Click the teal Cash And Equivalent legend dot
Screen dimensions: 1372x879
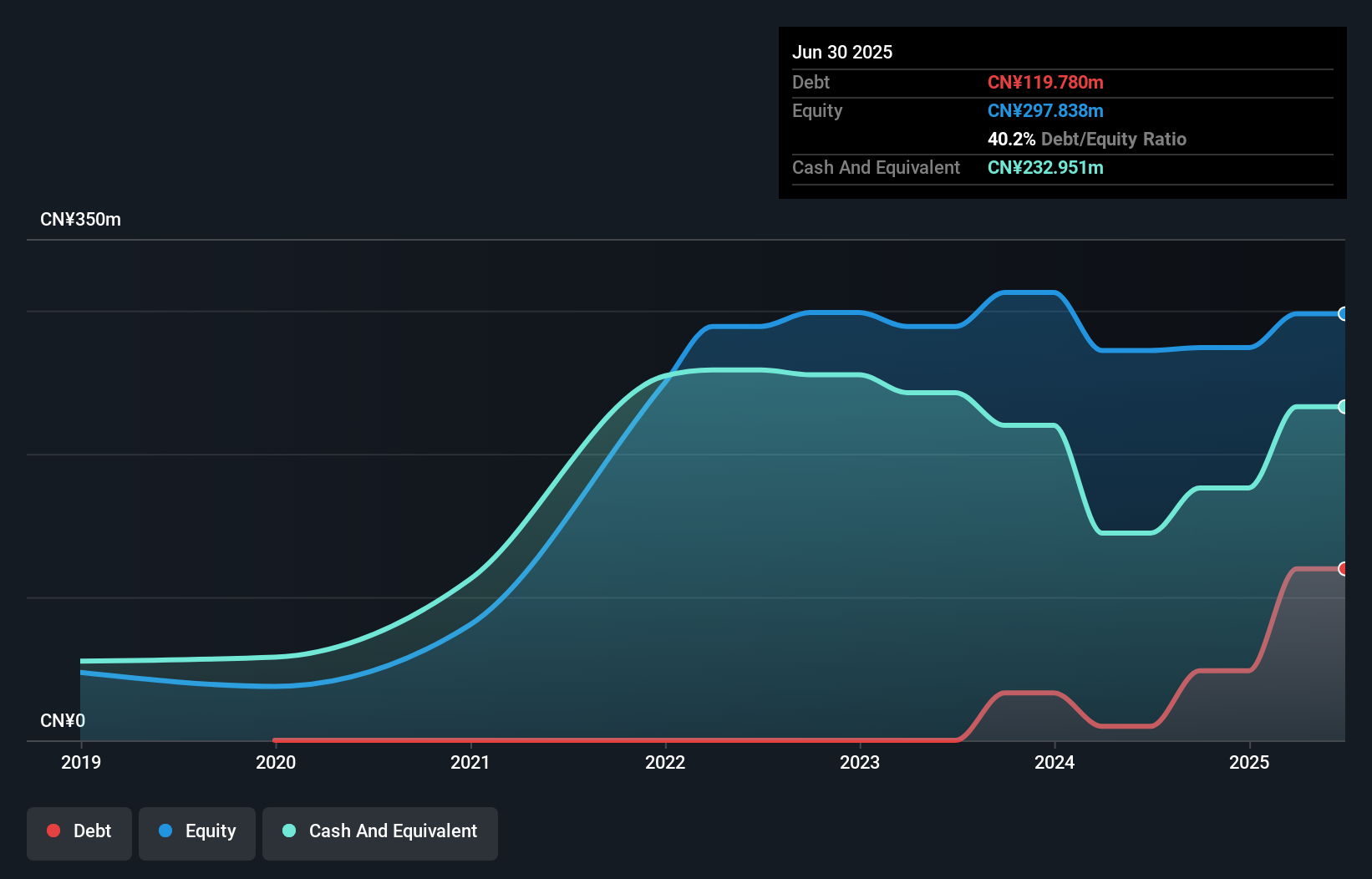[287, 831]
